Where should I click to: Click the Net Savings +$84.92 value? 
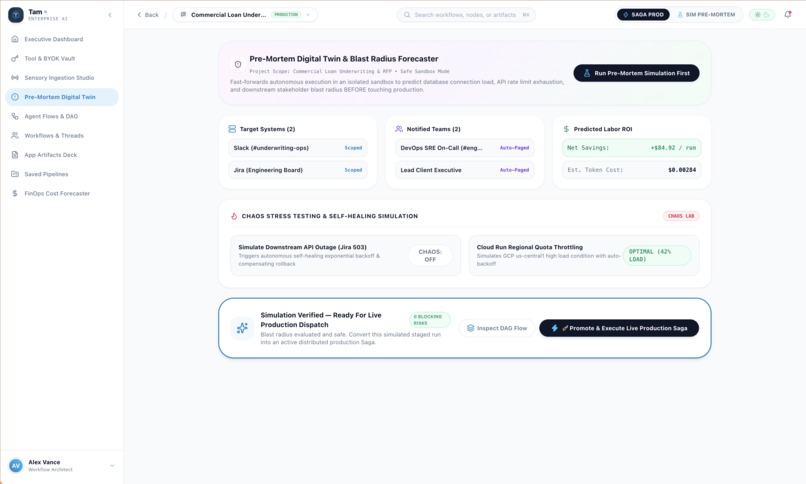[673, 148]
